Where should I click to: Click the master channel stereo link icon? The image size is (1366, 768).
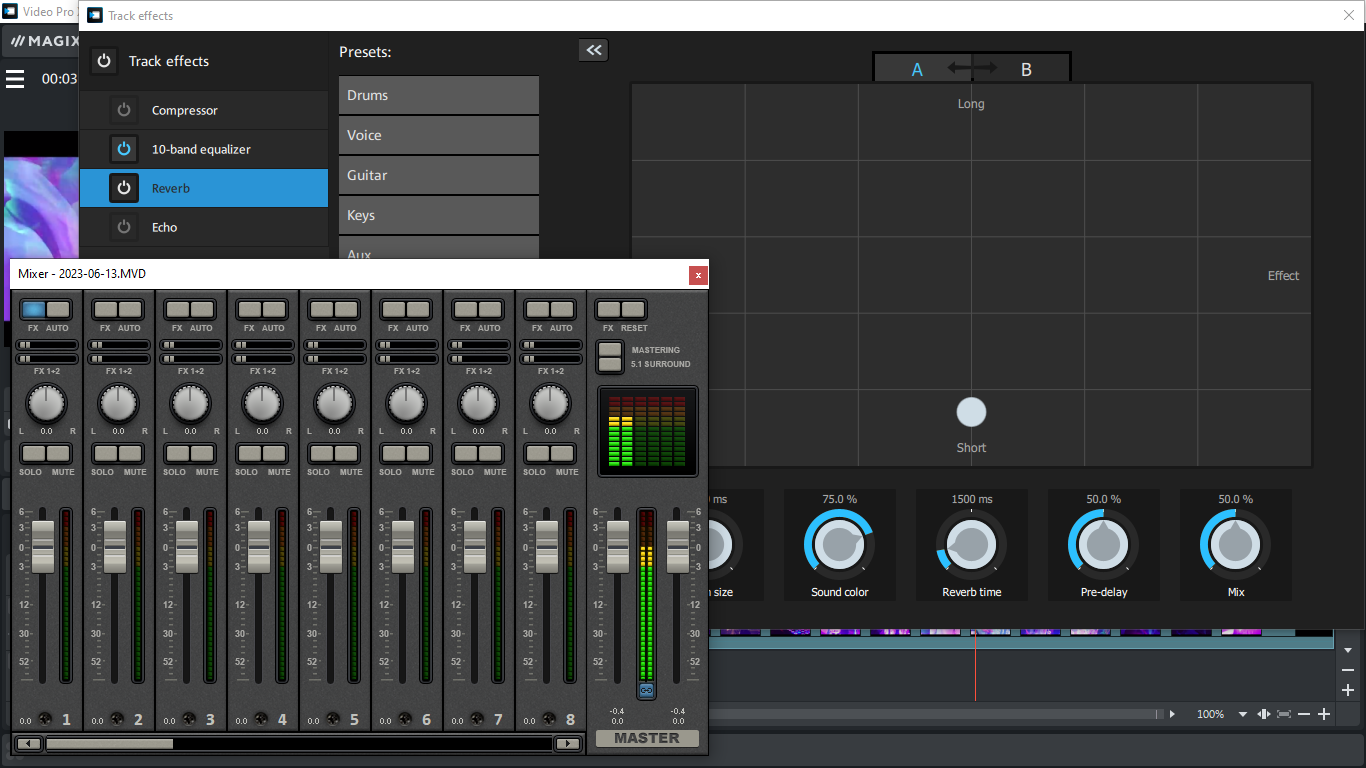646,691
